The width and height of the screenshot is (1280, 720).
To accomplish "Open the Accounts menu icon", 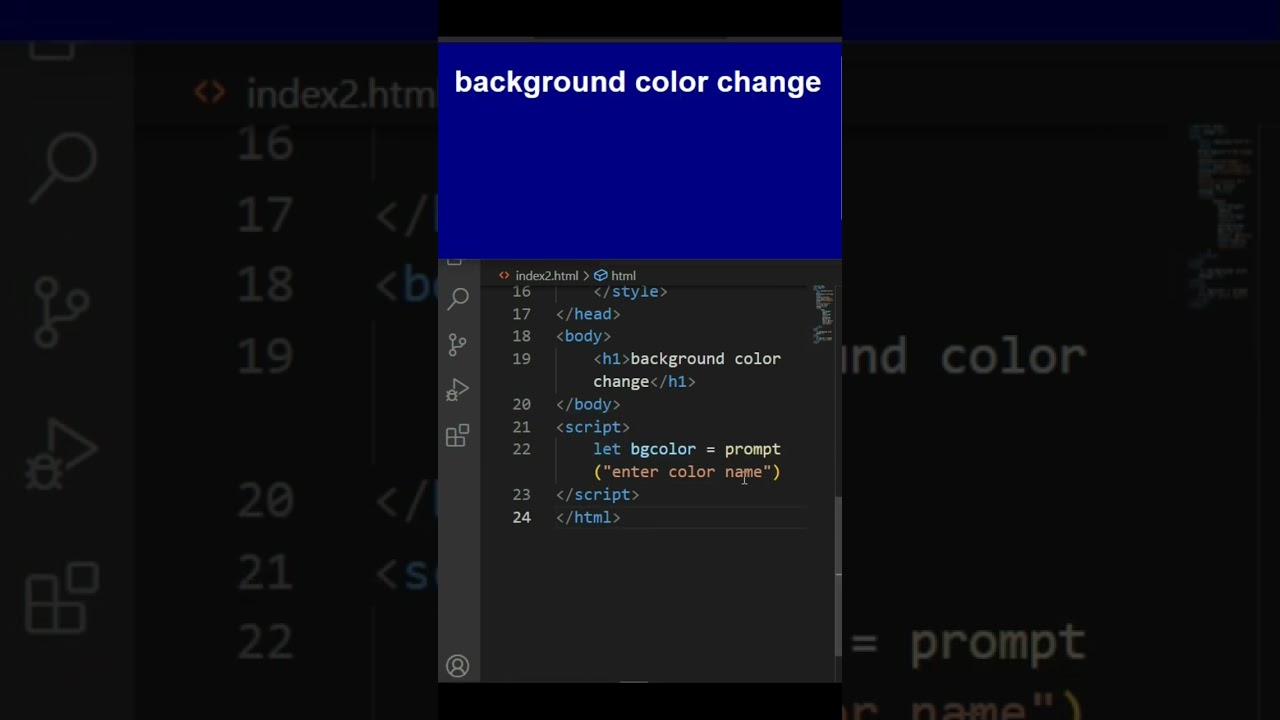I will tap(458, 666).
